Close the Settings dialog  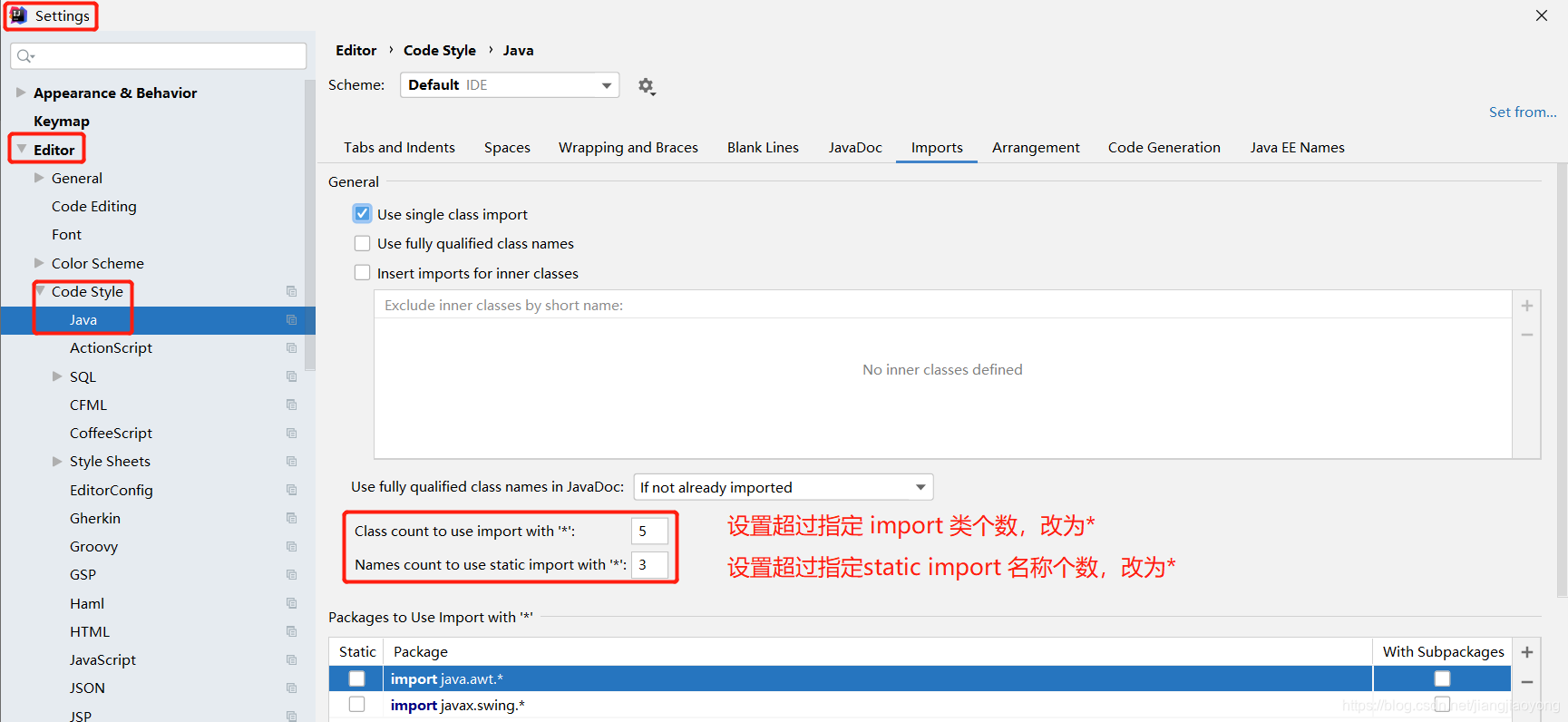tap(1542, 15)
